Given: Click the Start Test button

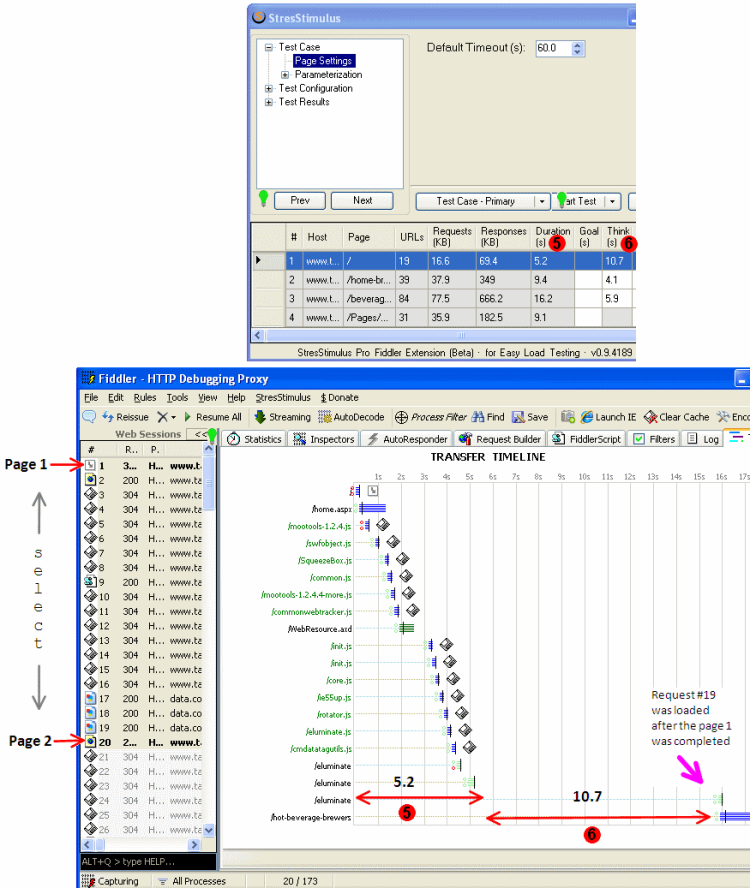Looking at the screenshot, I should pos(579,201).
